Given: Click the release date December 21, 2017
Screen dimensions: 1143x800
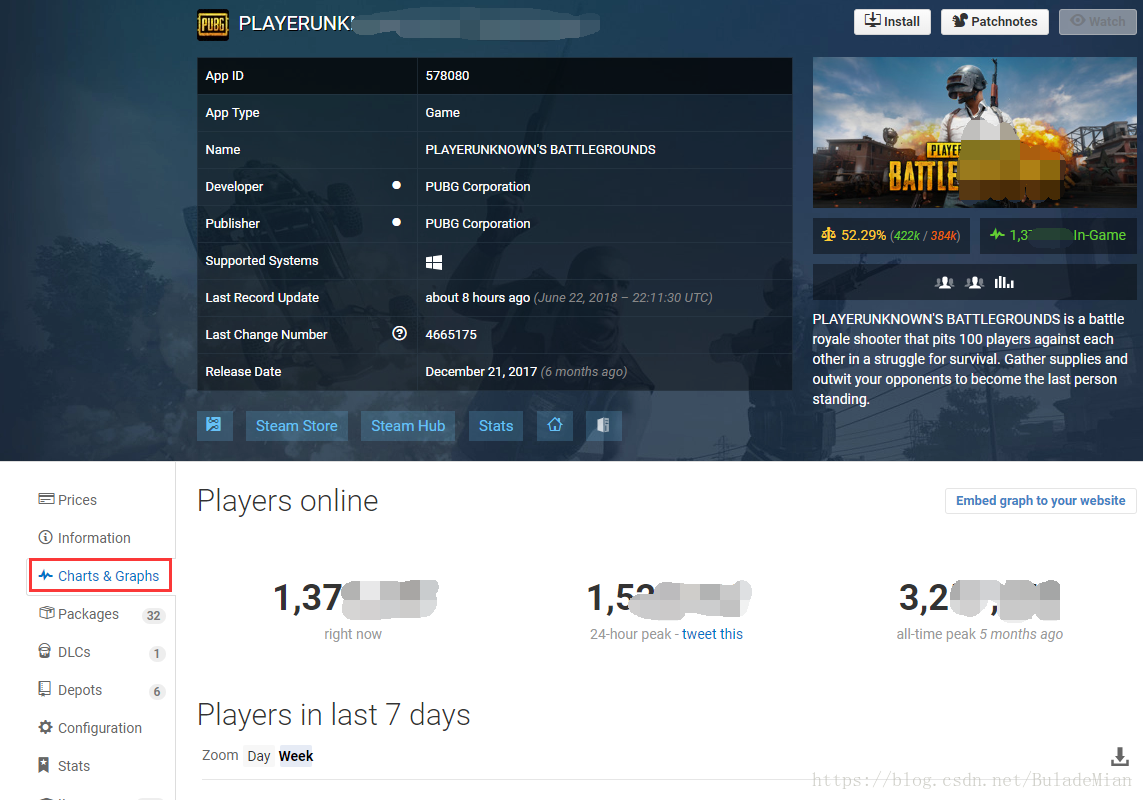Looking at the screenshot, I should point(481,371).
